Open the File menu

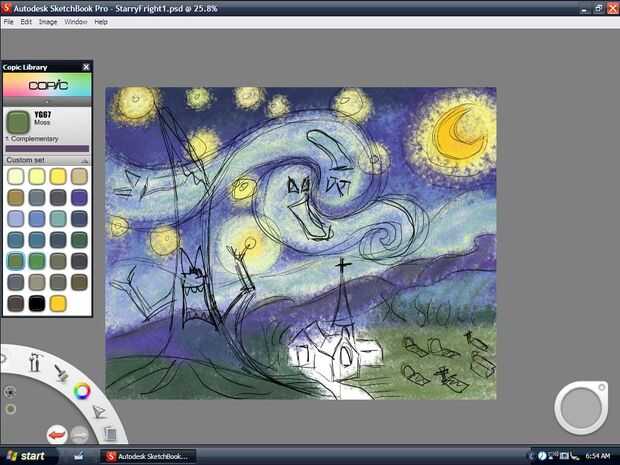tap(9, 22)
